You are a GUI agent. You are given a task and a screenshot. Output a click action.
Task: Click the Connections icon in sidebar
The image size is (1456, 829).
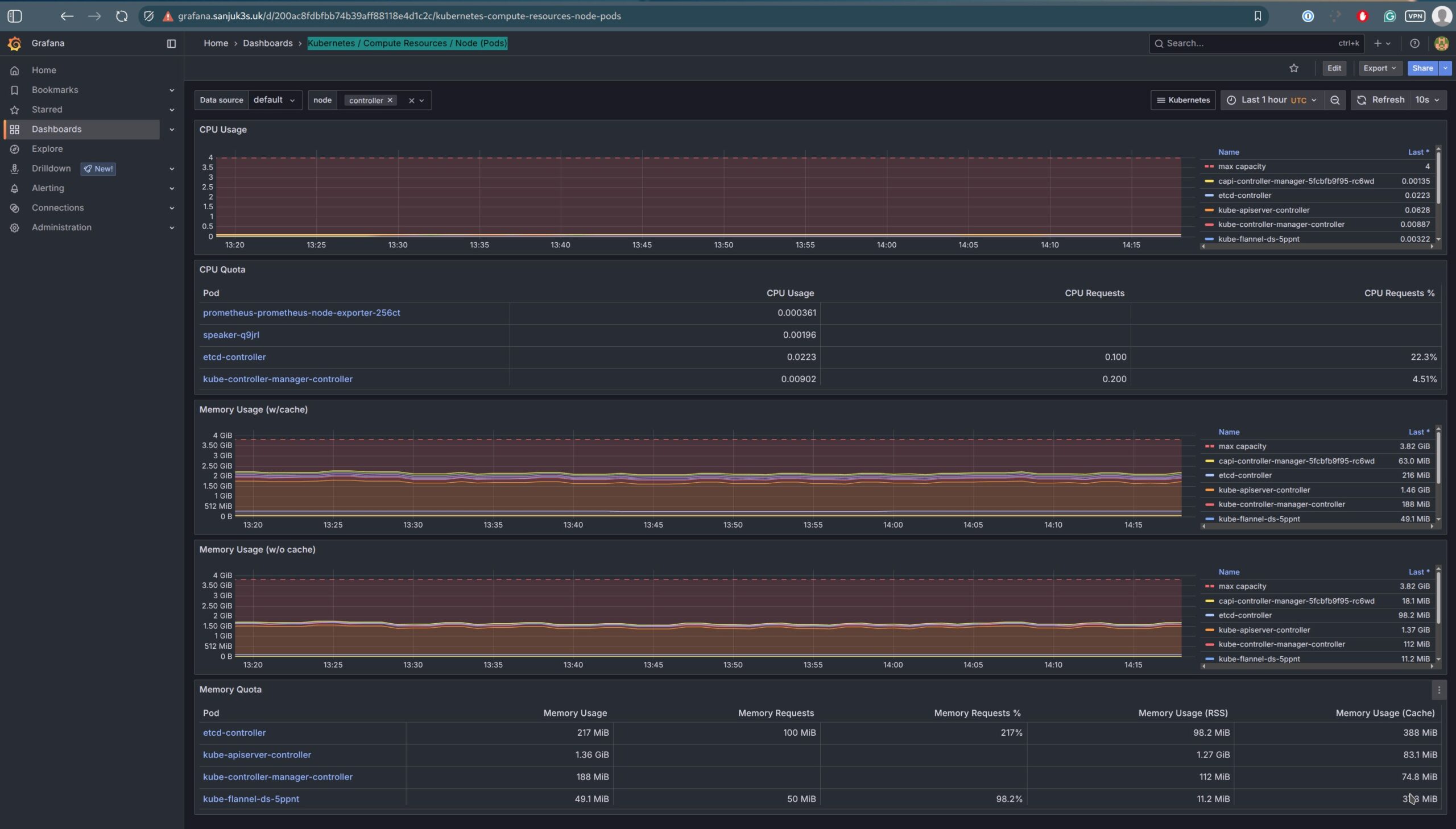(x=15, y=208)
